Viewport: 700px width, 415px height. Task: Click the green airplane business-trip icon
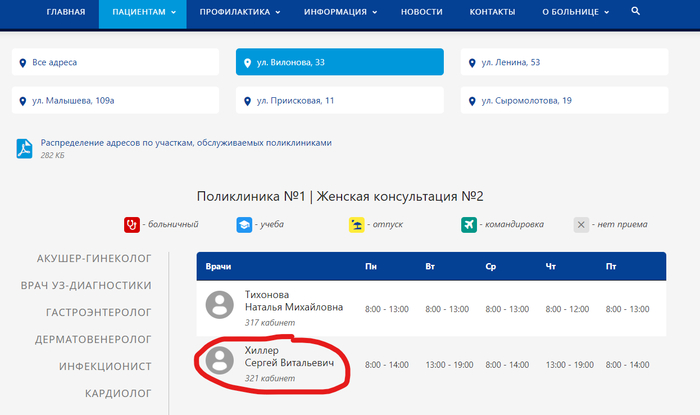(x=468, y=224)
